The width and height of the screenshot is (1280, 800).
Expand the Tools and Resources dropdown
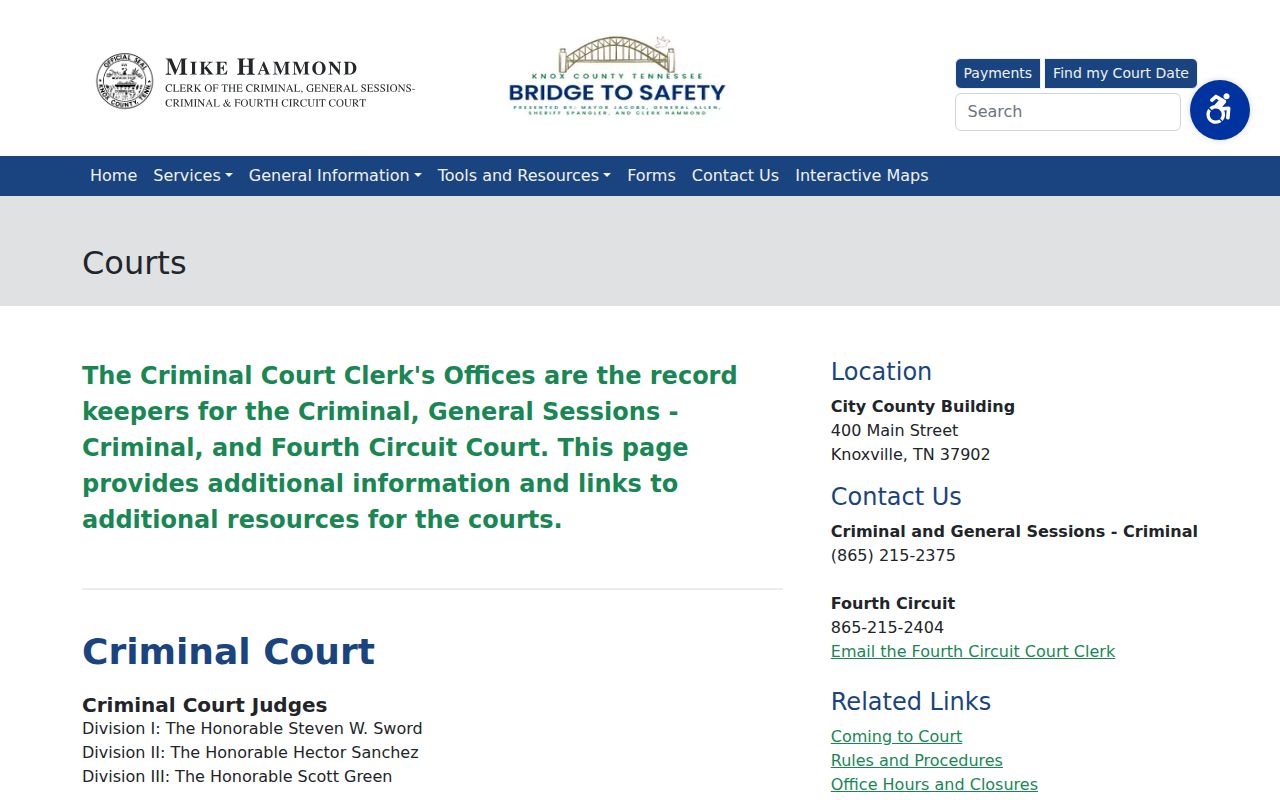tap(524, 175)
